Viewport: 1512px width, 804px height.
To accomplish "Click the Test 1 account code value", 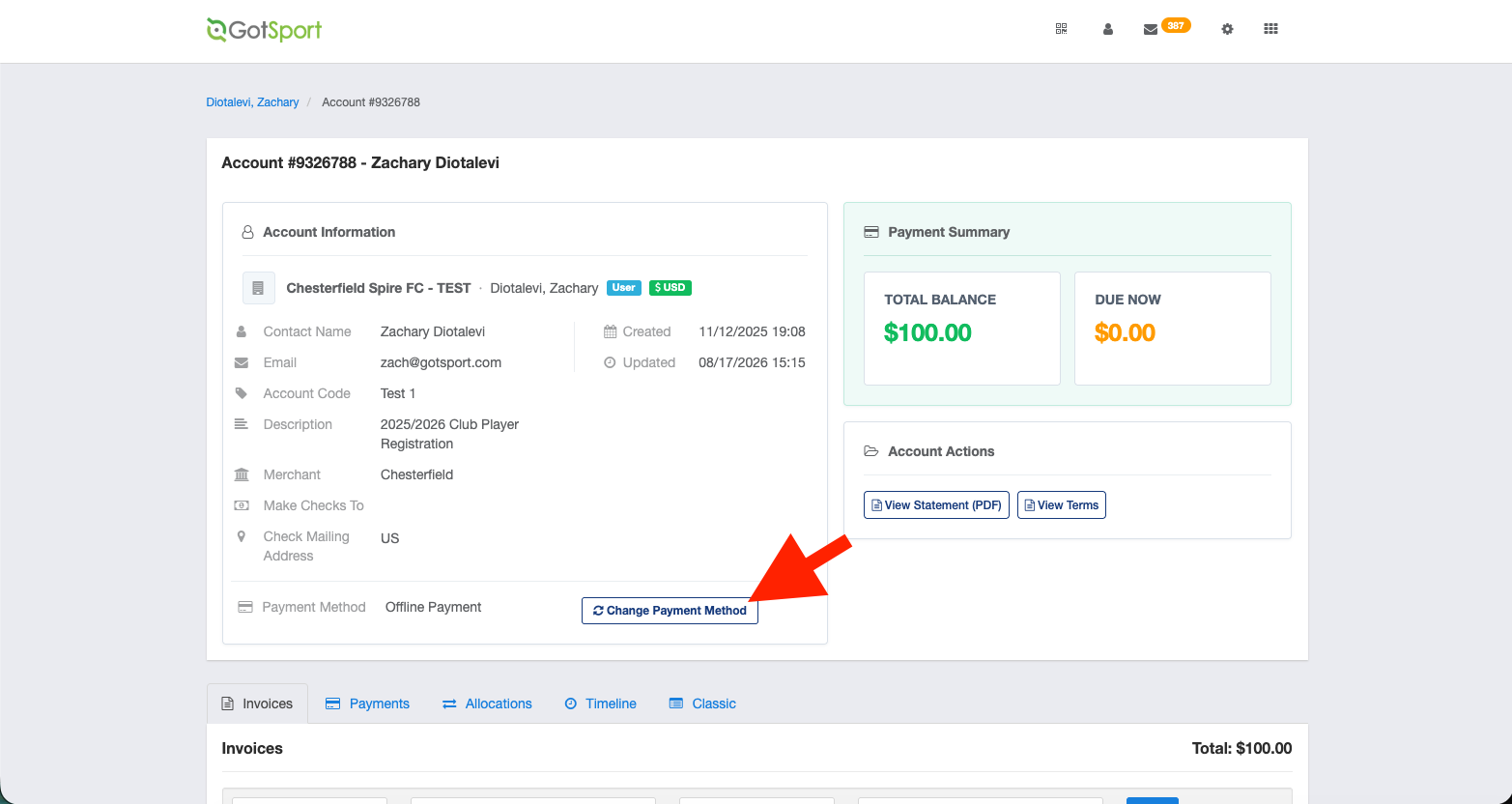I will [x=398, y=393].
